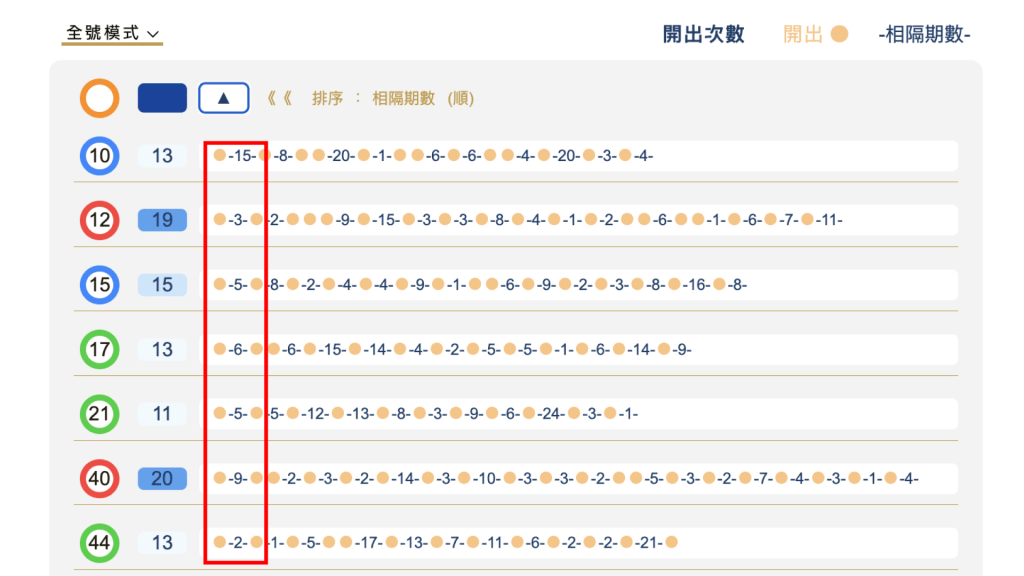The width and height of the screenshot is (1024, 576).
Task: Expand options via the chevron beside 全號模式
Action: pyautogui.click(x=155, y=33)
